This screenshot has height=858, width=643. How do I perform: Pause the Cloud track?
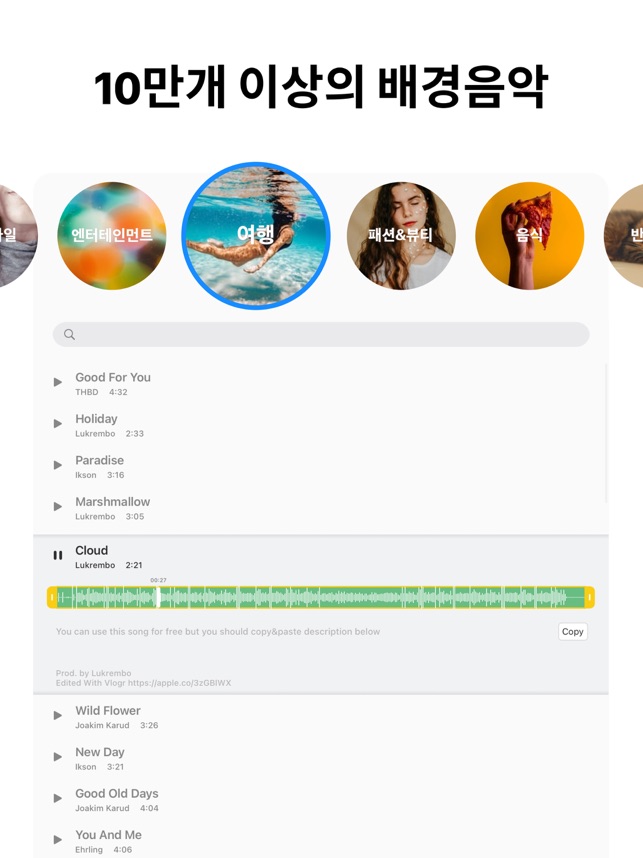click(x=57, y=555)
